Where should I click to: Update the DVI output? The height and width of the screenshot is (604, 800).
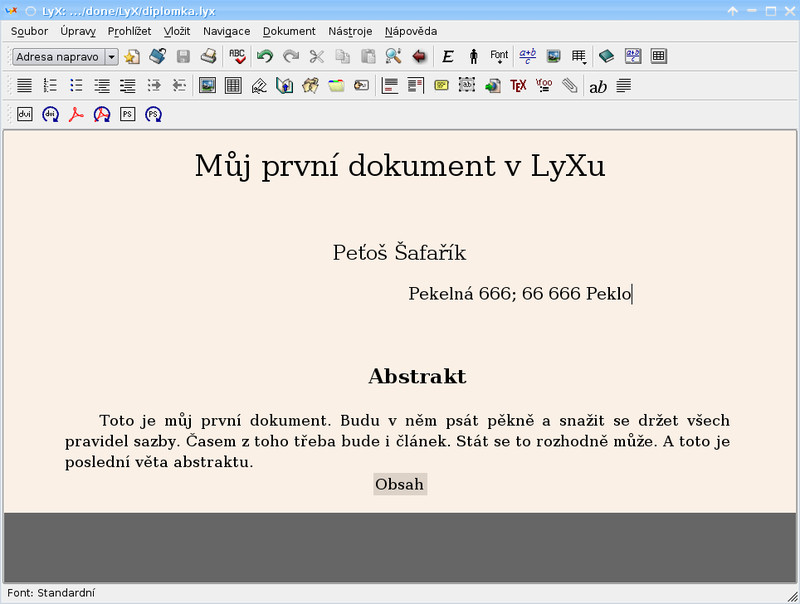click(51, 114)
